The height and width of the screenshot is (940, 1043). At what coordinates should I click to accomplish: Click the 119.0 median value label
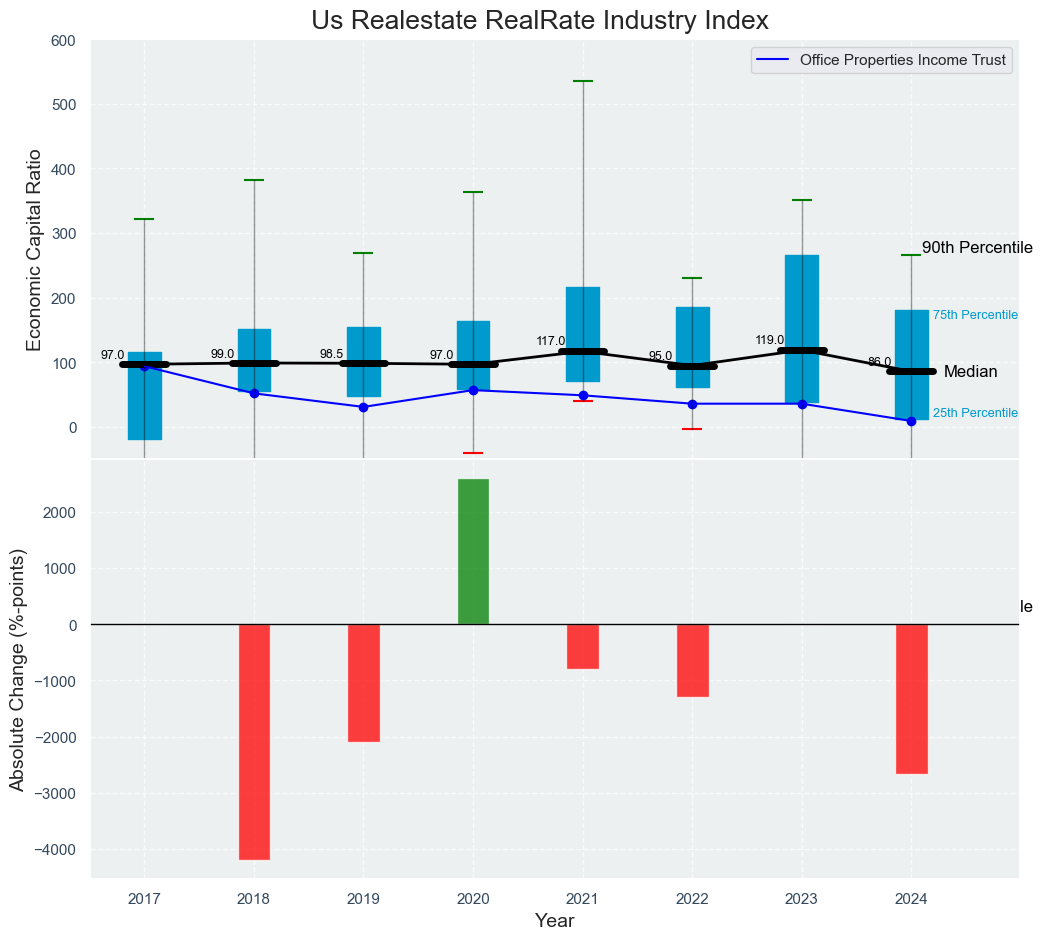coord(769,340)
